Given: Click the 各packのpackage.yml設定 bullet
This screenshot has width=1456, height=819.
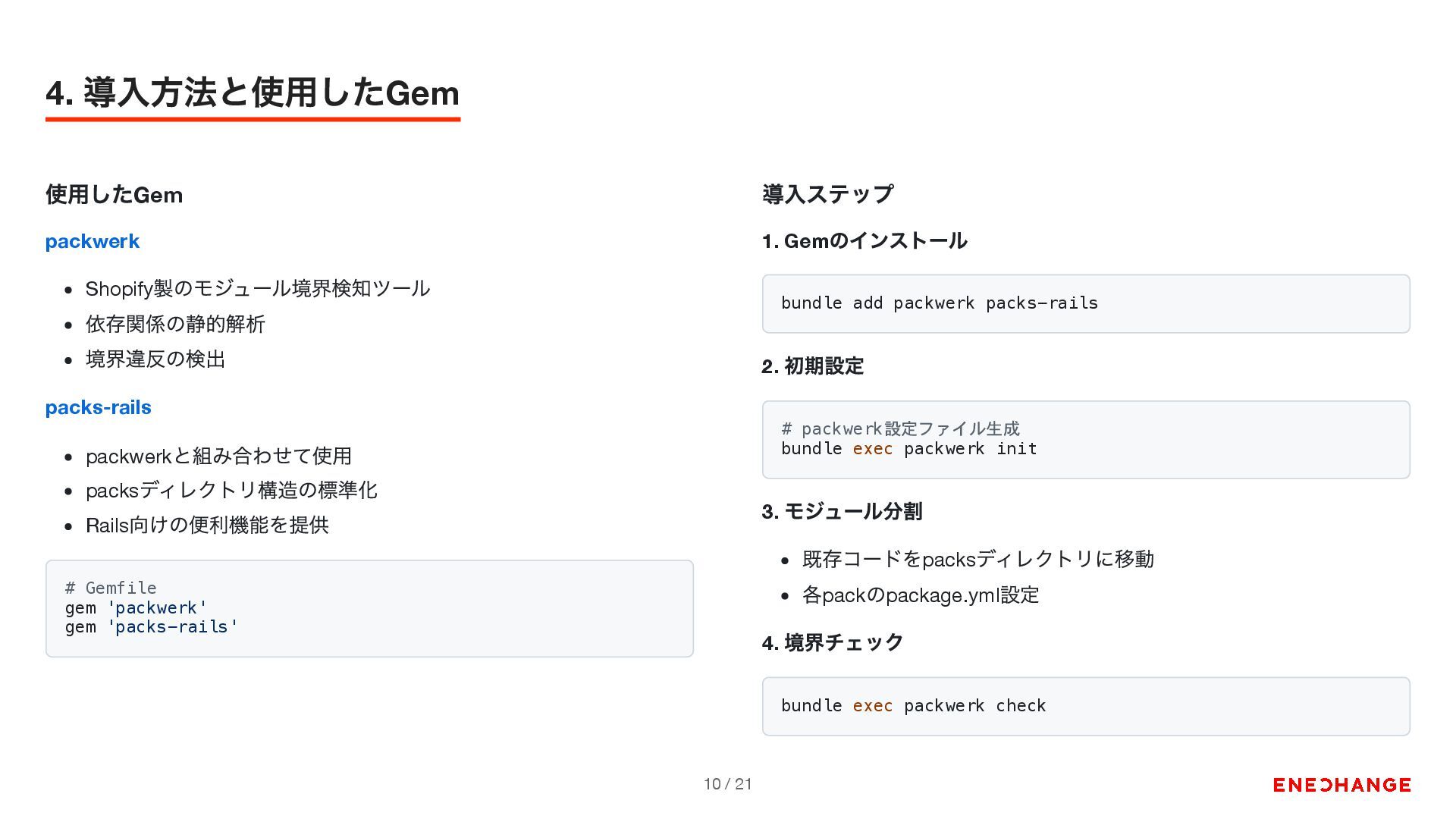Looking at the screenshot, I should click(921, 595).
